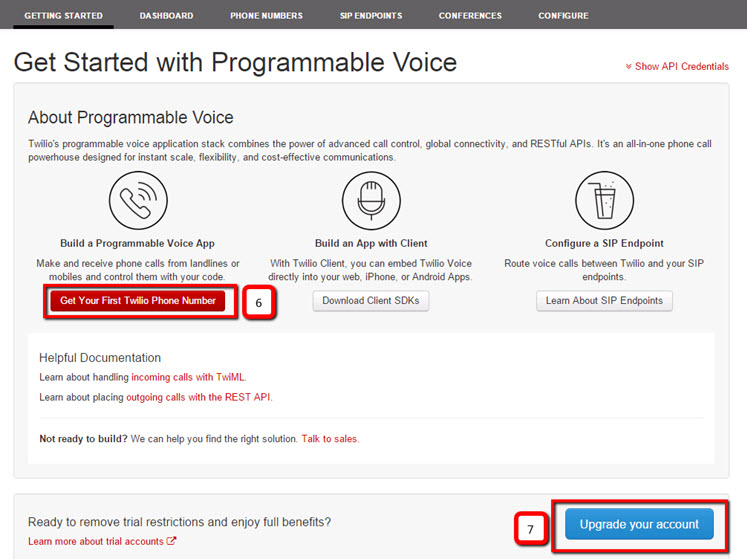
Task: Go to the Phone Numbers tab
Action: pos(266,16)
